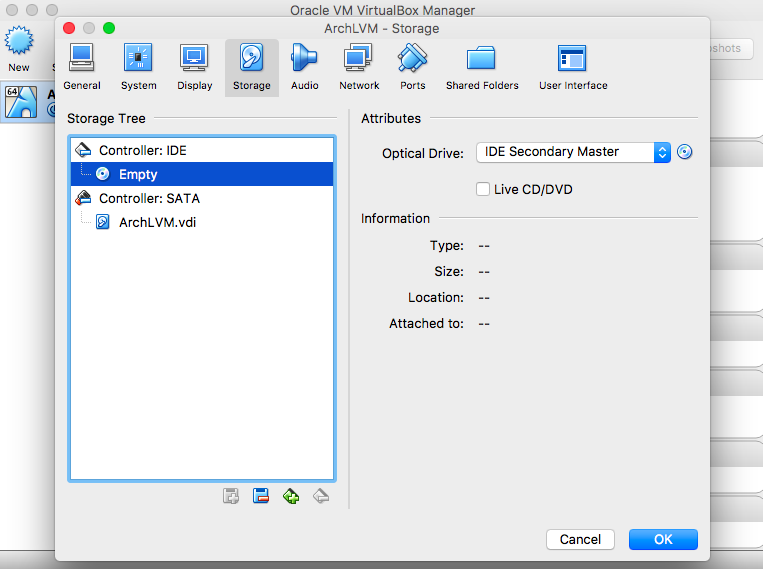This screenshot has width=763, height=569.
Task: Click the remove storage attachment icon
Action: point(261,496)
